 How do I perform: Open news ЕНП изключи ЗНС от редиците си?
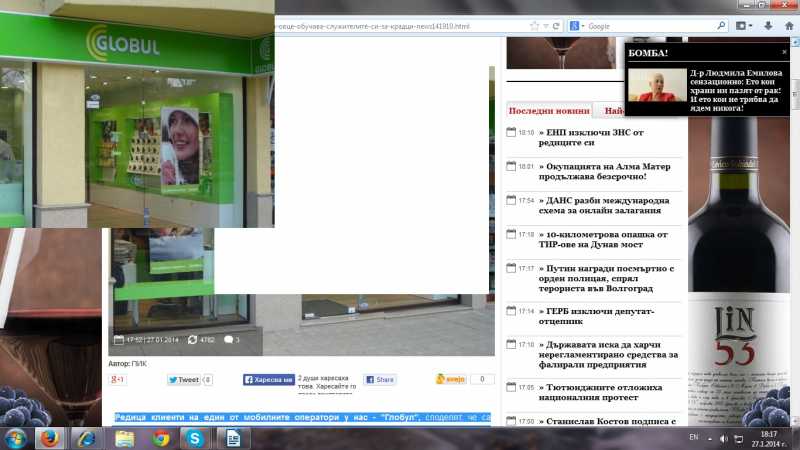[x=591, y=137]
